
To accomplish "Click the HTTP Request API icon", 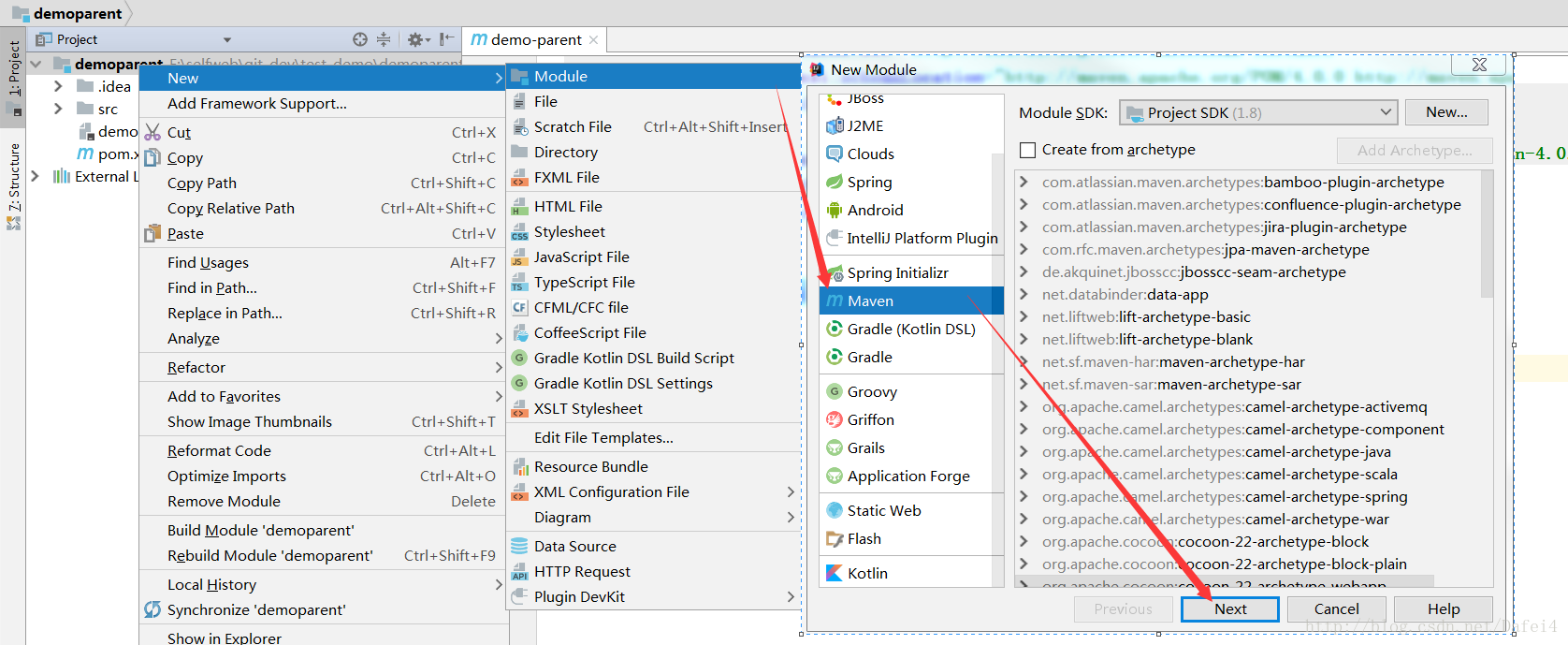I will [519, 571].
